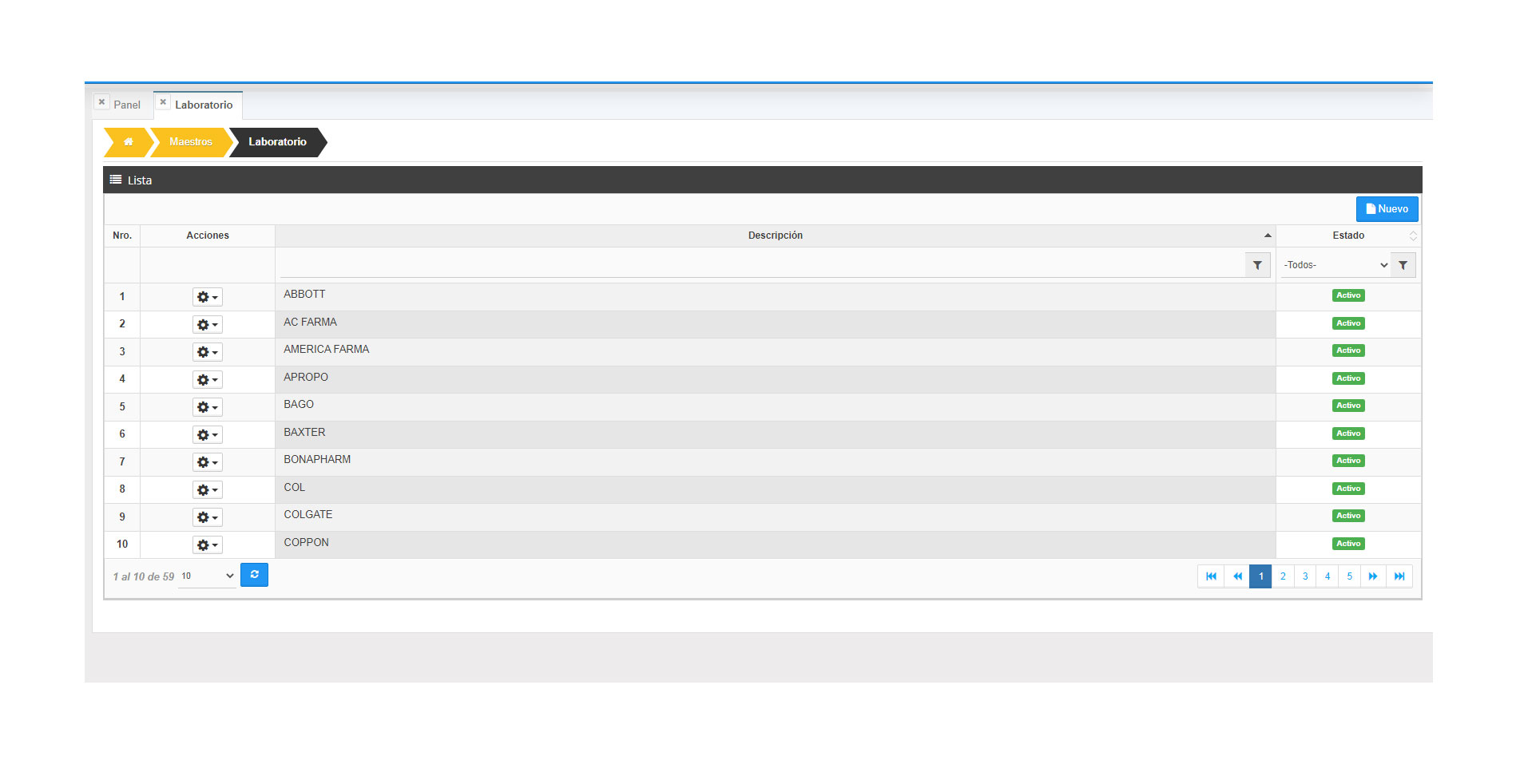Screen dimensions: 1524x784
Task: Sort by Estado column header
Action: click(1348, 236)
